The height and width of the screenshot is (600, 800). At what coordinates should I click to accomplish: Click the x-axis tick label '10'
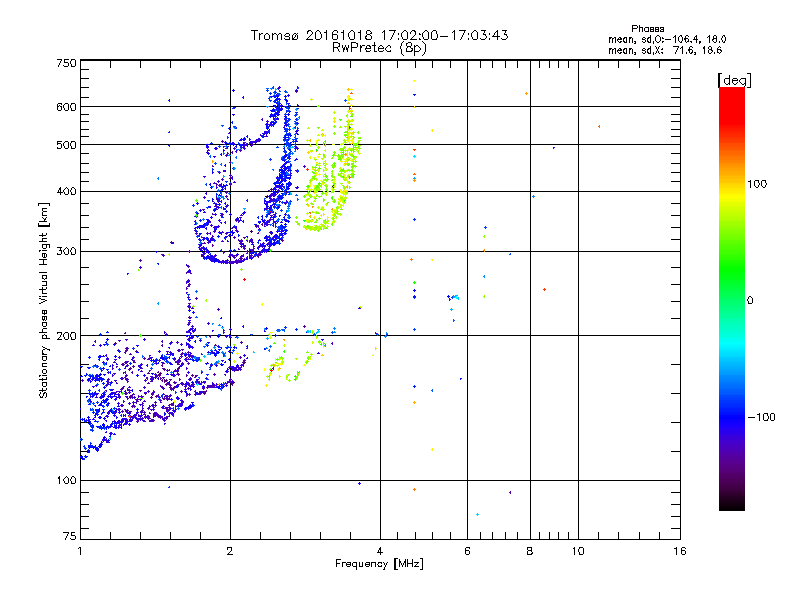[578, 551]
